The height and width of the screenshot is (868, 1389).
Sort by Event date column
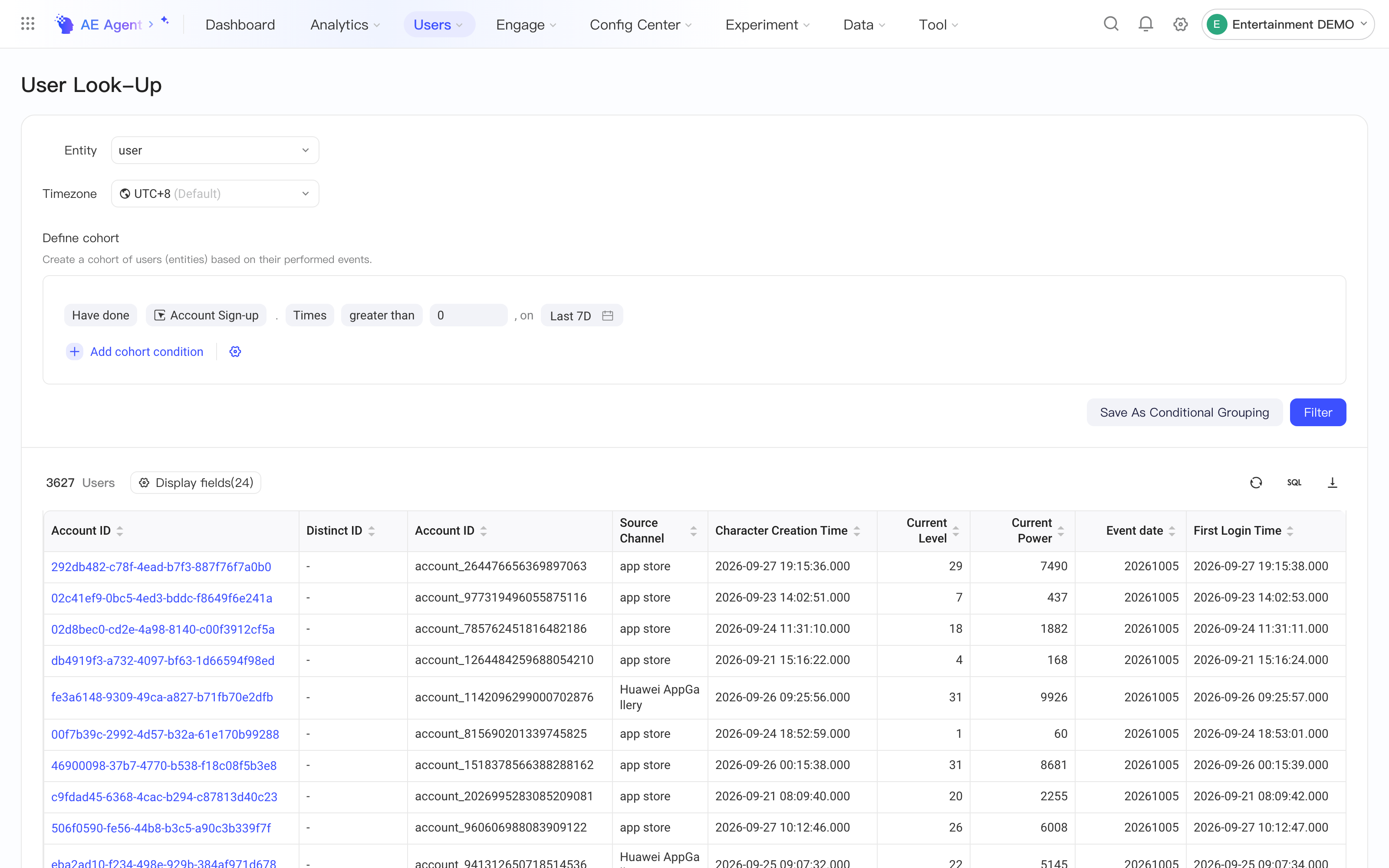click(1172, 531)
